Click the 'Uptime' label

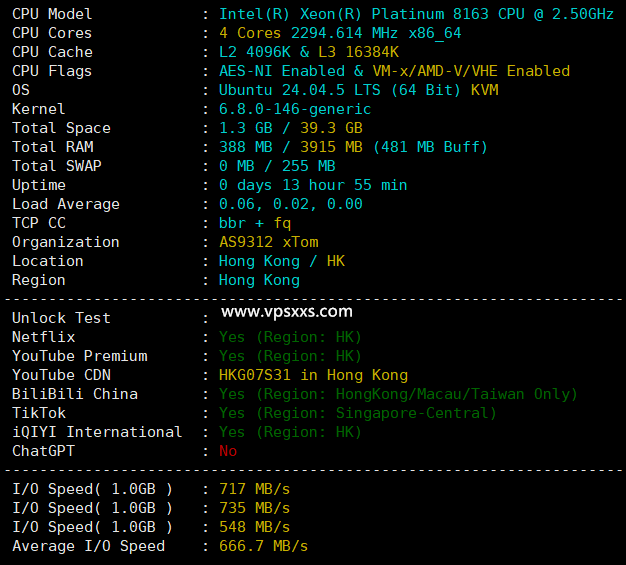click(39, 185)
